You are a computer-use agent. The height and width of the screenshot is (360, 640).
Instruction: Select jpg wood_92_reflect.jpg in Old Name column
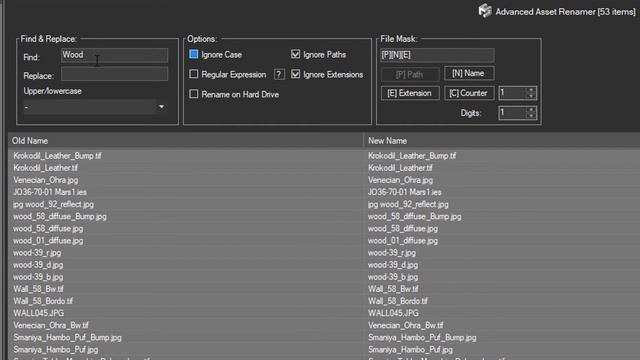click(53, 204)
